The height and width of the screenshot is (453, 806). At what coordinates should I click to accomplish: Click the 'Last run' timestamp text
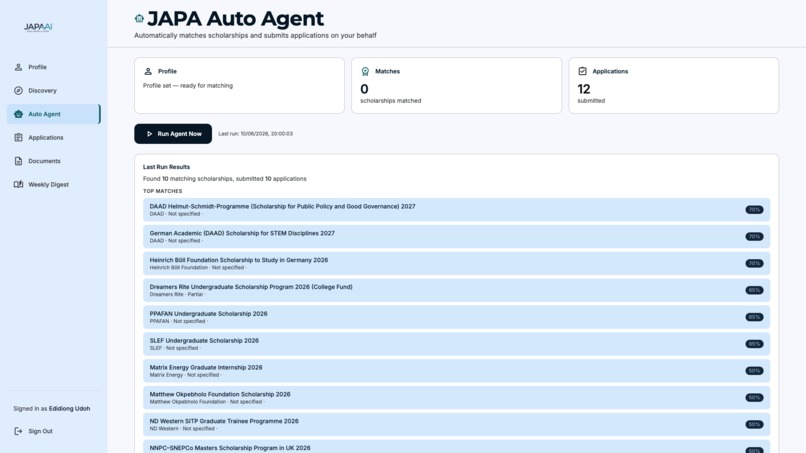255,134
